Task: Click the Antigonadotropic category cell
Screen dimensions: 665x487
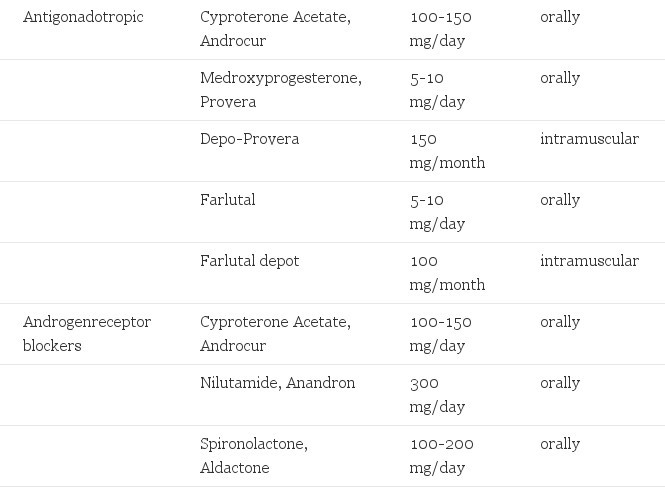Action: 83,17
